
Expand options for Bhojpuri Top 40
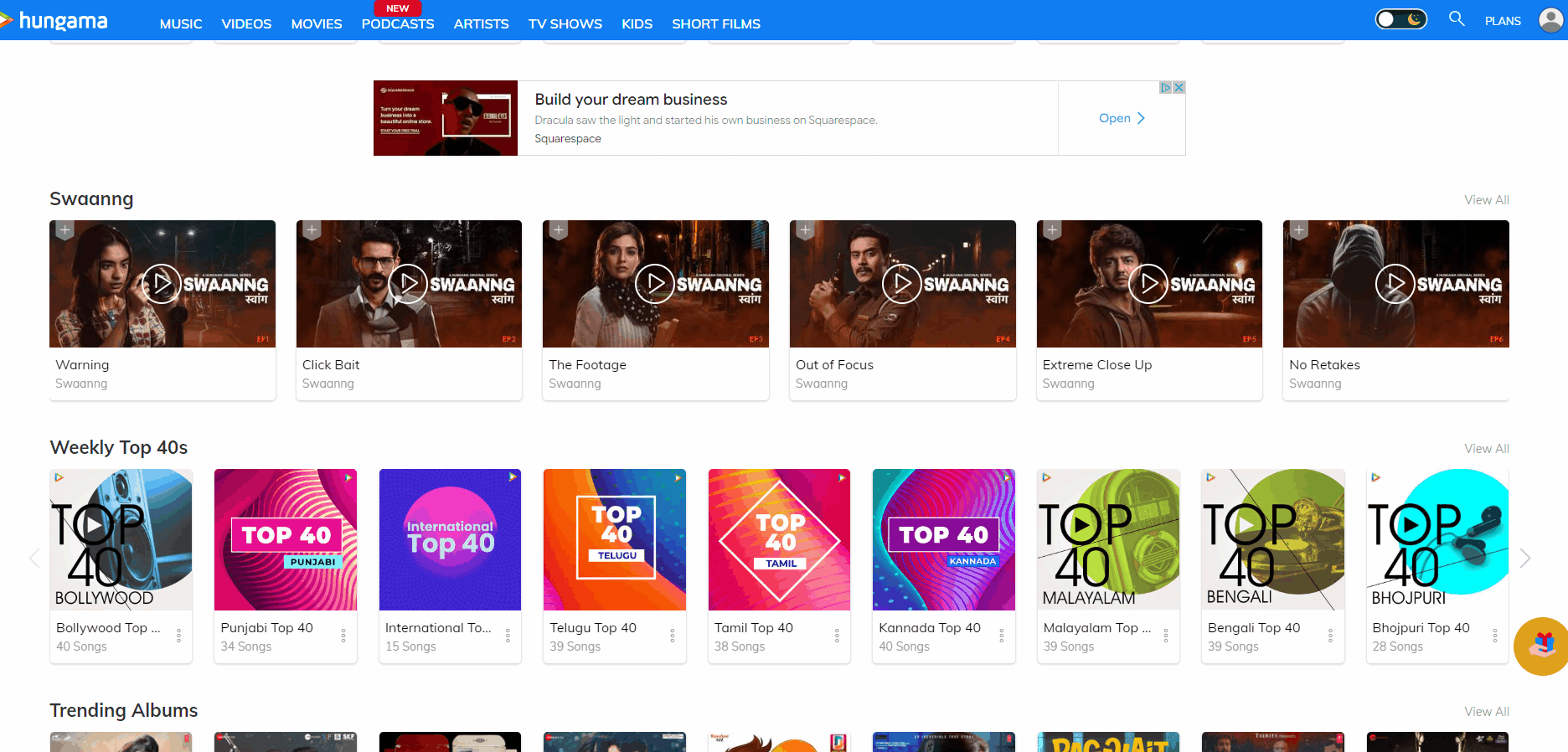click(x=1494, y=636)
